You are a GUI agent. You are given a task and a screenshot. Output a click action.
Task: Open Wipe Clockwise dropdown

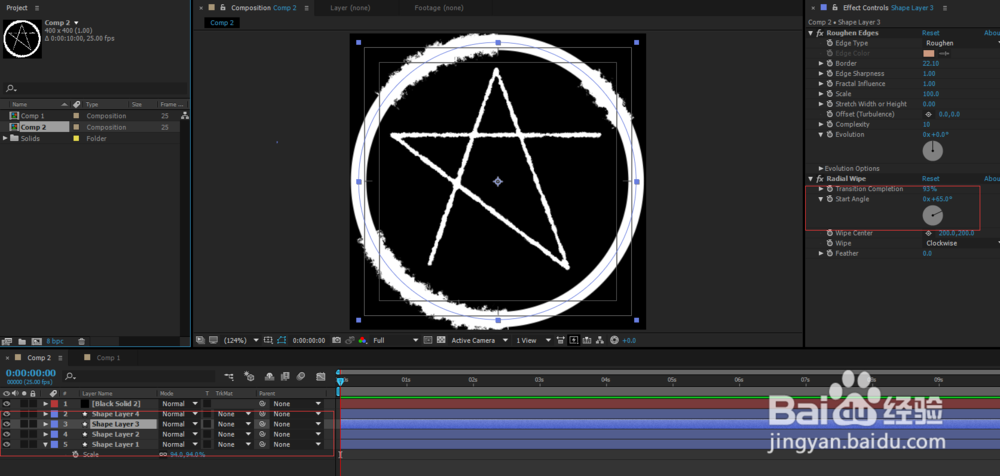point(960,244)
